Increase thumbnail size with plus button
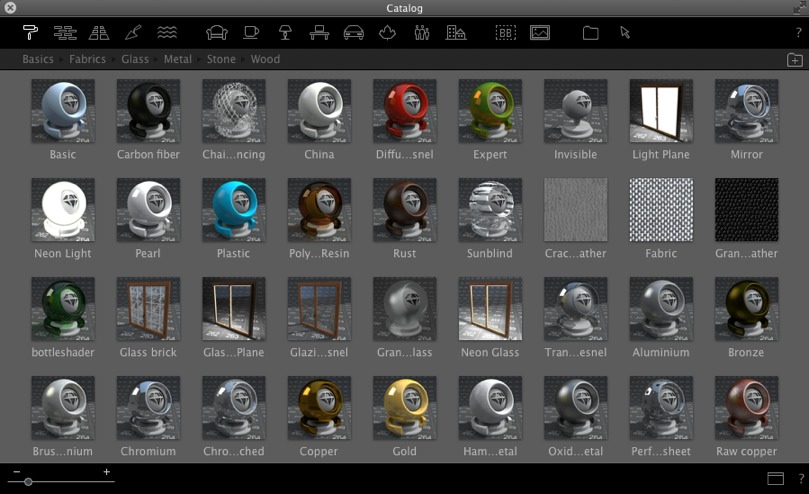The image size is (809, 494). click(106, 472)
